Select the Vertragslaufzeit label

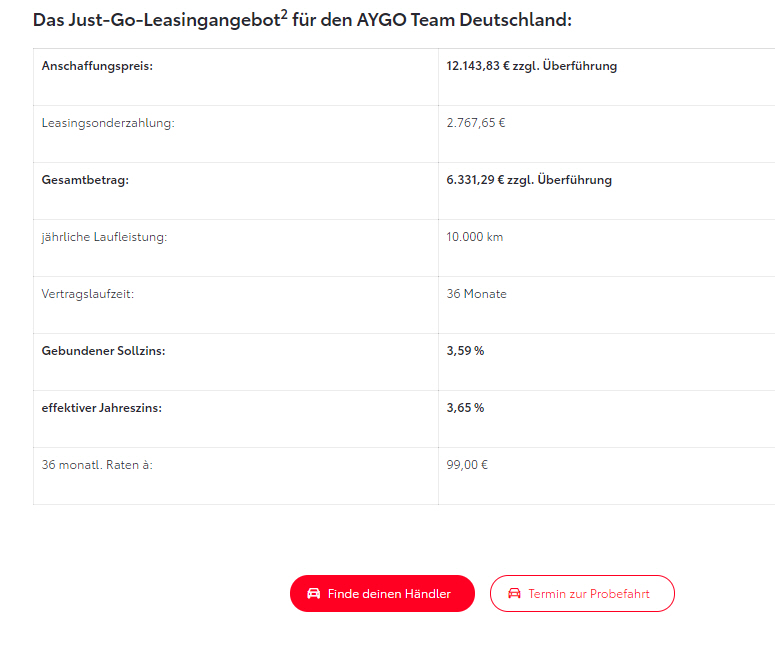tap(87, 294)
